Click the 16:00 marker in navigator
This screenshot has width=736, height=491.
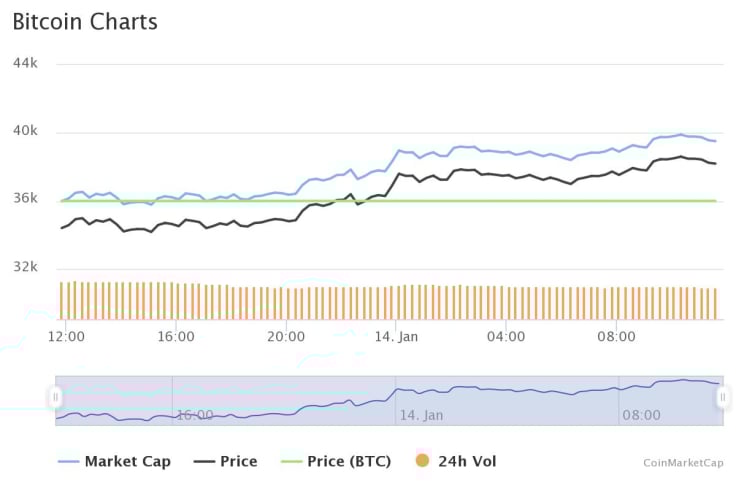(x=195, y=415)
